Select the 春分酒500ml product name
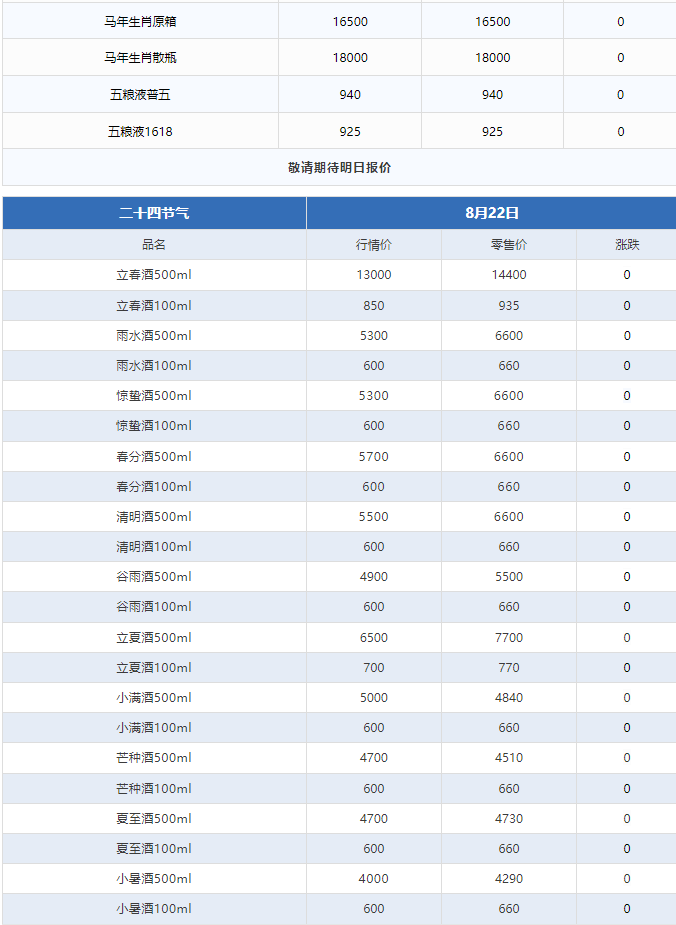 click(x=154, y=457)
